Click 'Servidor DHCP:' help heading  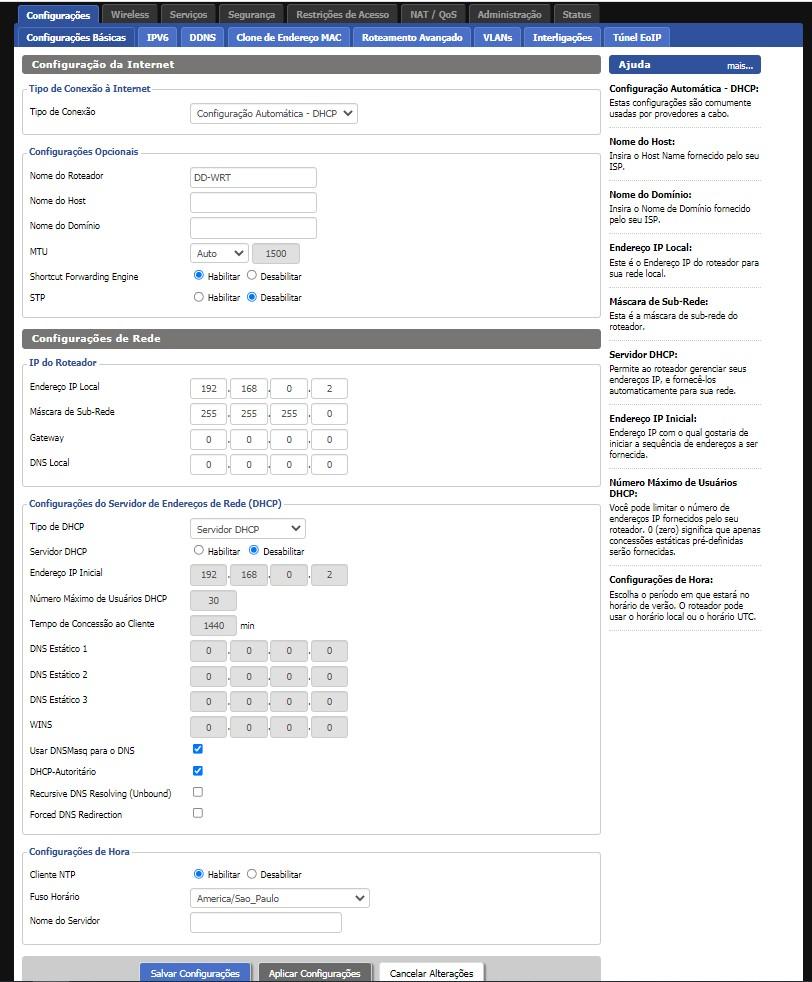click(x=643, y=354)
